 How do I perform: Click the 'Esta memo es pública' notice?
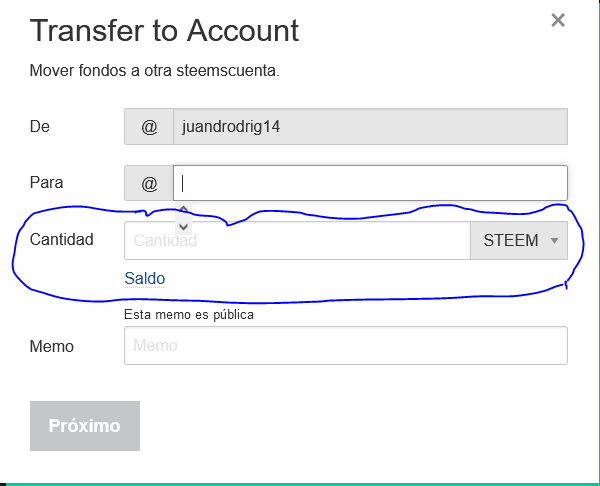pyautogui.click(x=189, y=315)
